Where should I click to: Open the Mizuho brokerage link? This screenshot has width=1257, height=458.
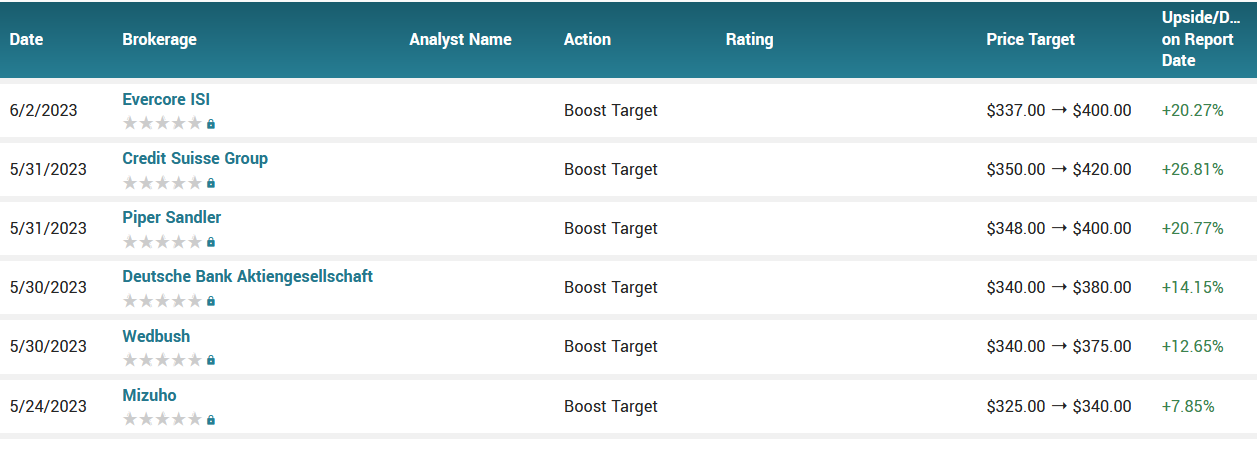149,395
